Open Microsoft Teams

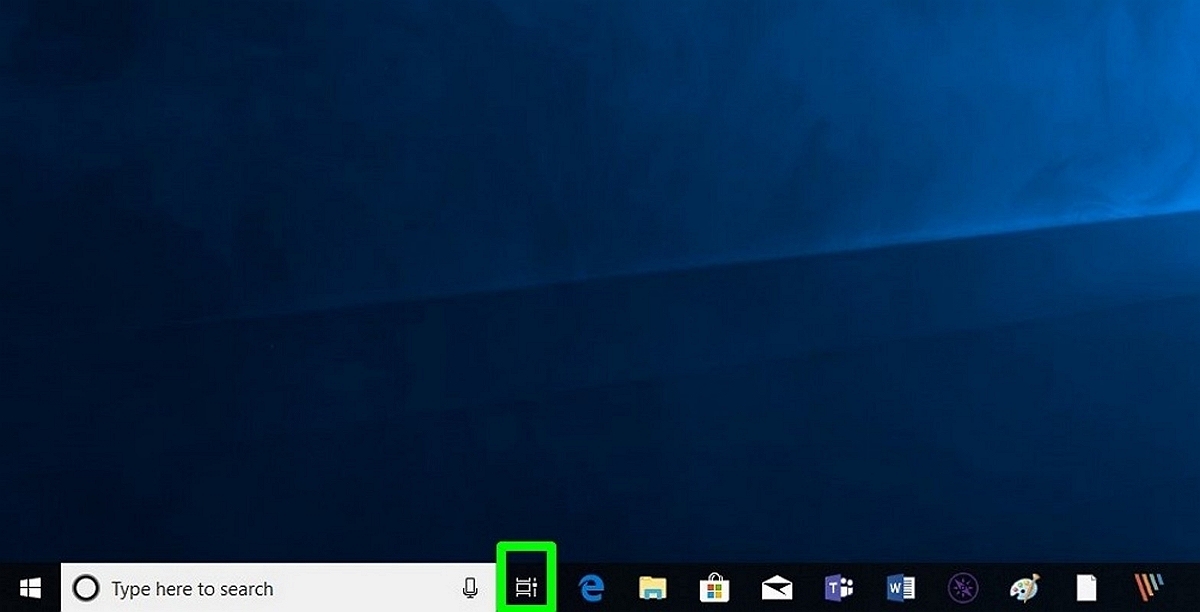839,588
